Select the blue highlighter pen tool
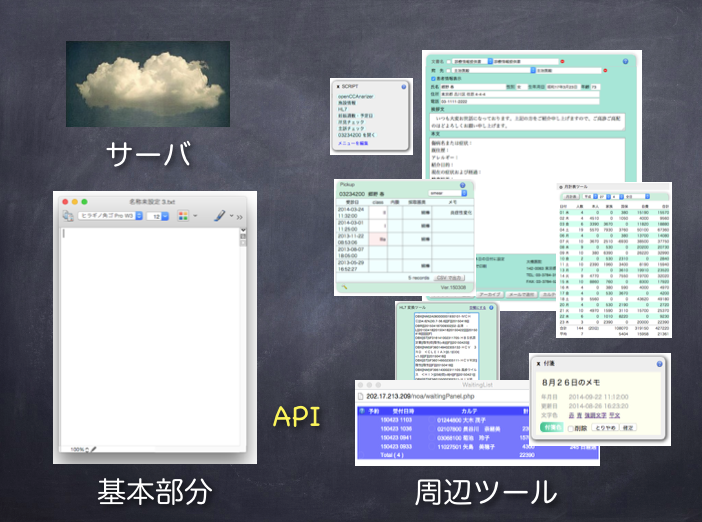 (x=219, y=216)
